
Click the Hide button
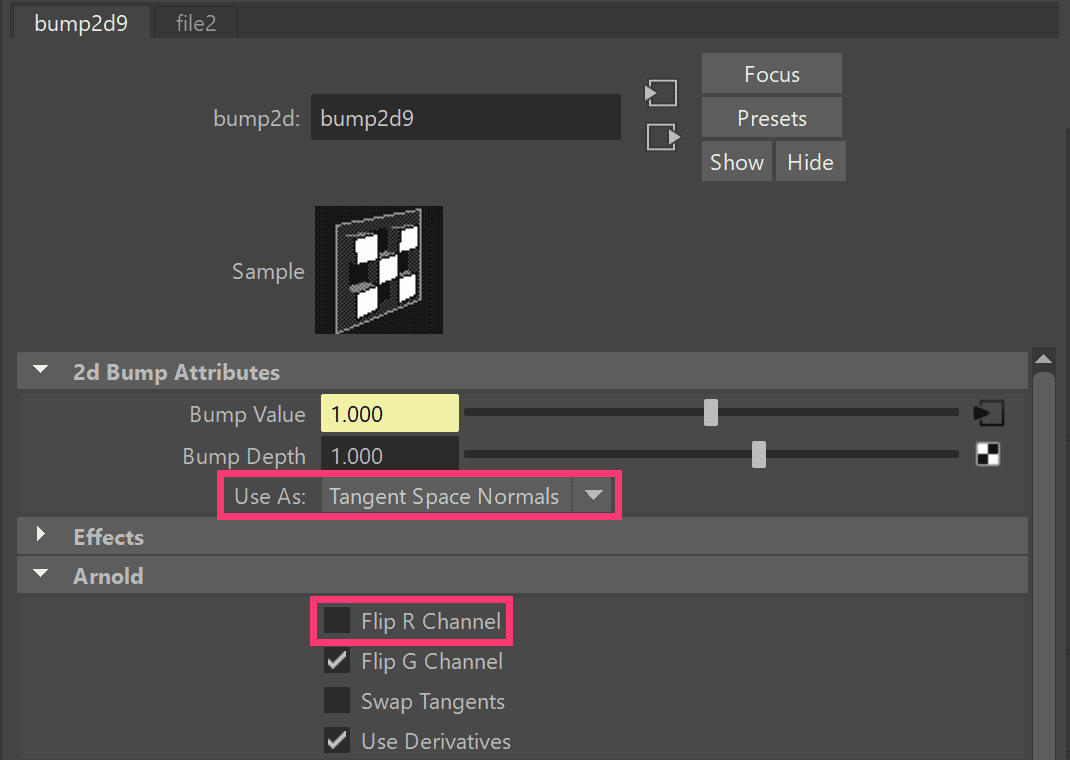click(x=811, y=161)
